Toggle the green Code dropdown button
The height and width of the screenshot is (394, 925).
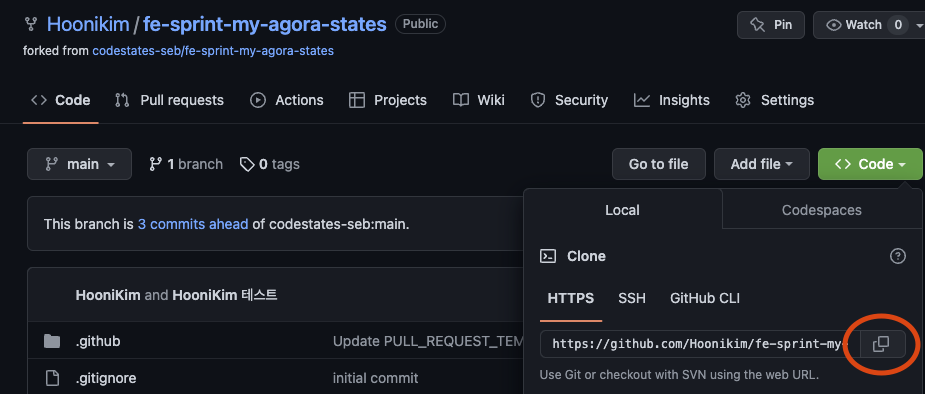pyautogui.click(x=870, y=164)
